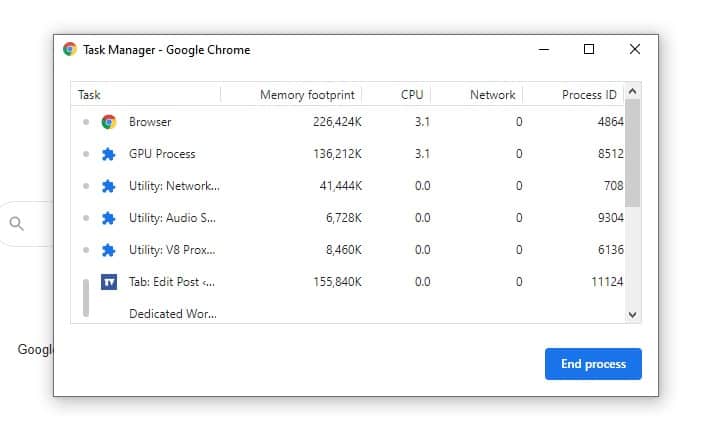The width and height of the screenshot is (708, 434).
Task: Click the Chrome logo in the title bar
Action: 70,49
